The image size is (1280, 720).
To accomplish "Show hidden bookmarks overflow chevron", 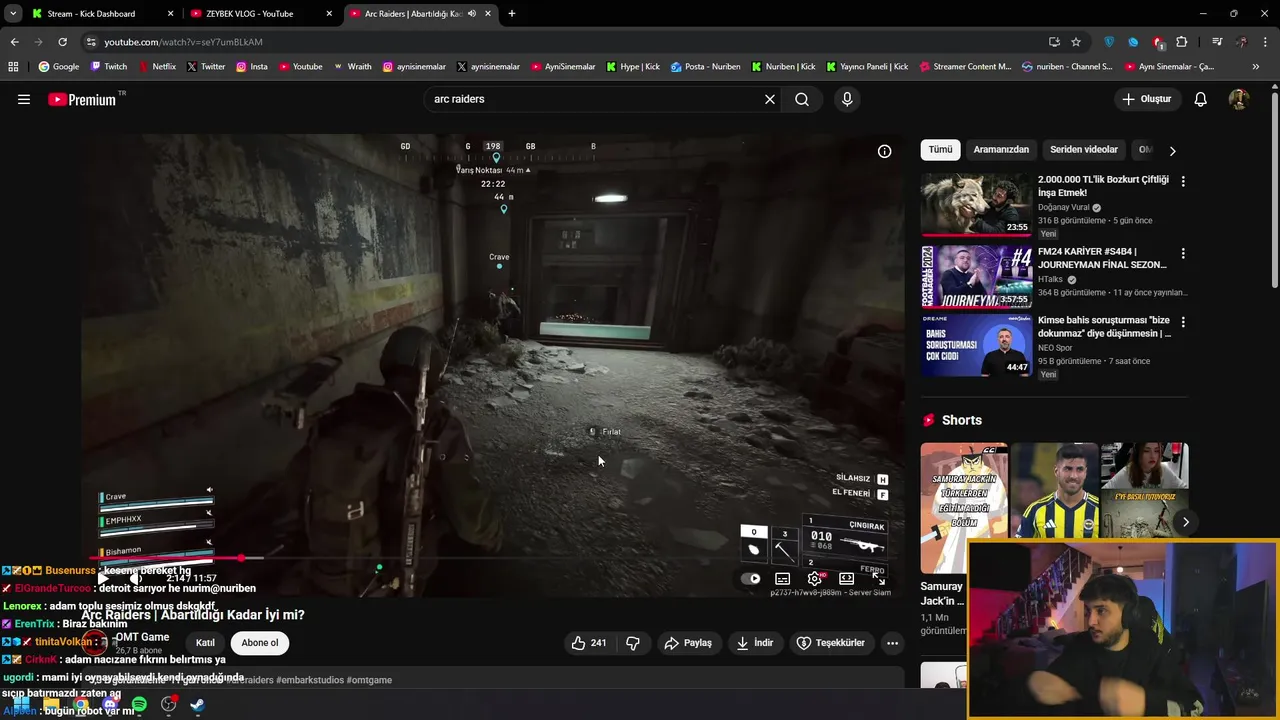I will point(1256,67).
